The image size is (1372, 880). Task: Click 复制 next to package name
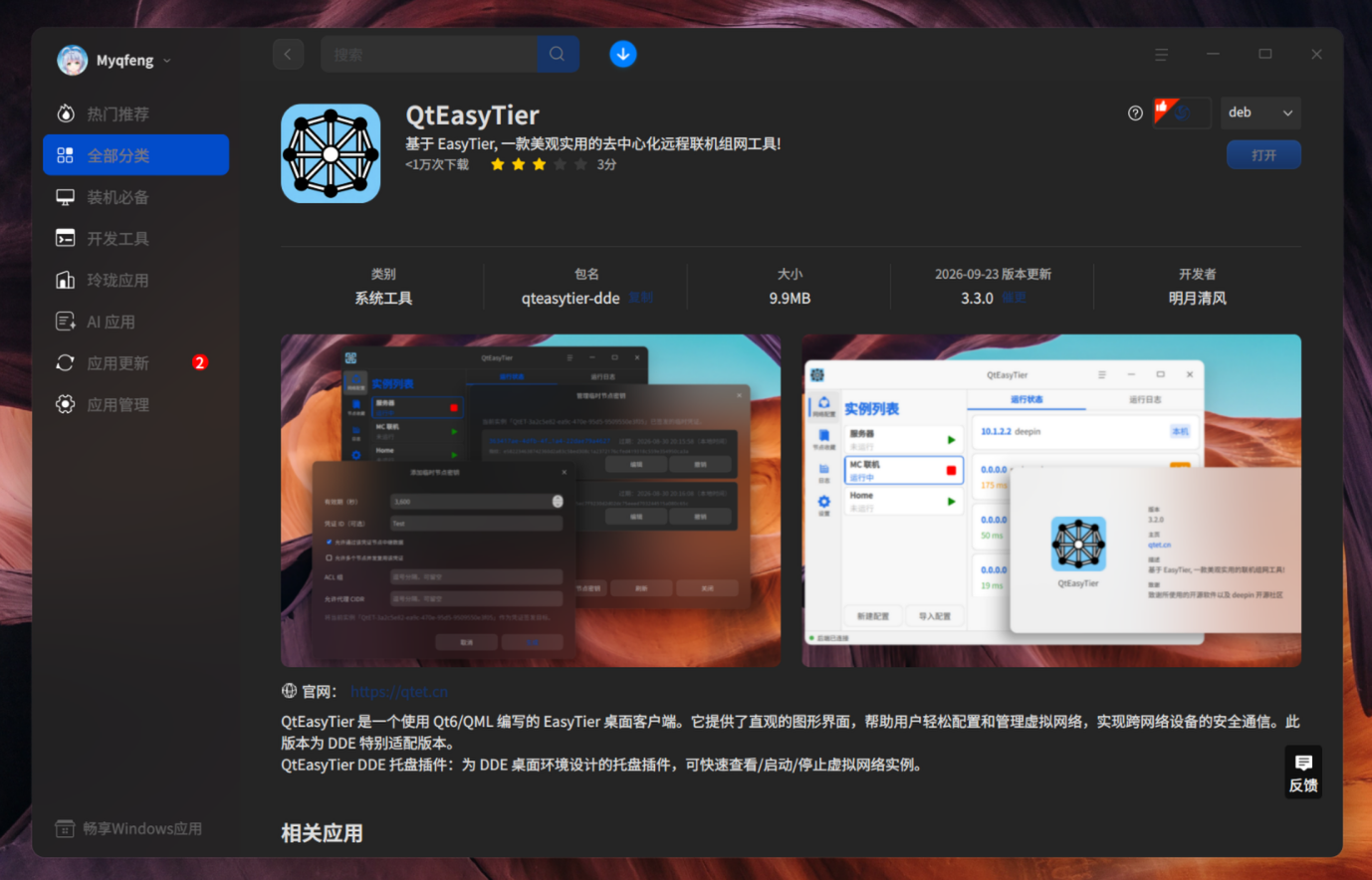pyautogui.click(x=641, y=298)
